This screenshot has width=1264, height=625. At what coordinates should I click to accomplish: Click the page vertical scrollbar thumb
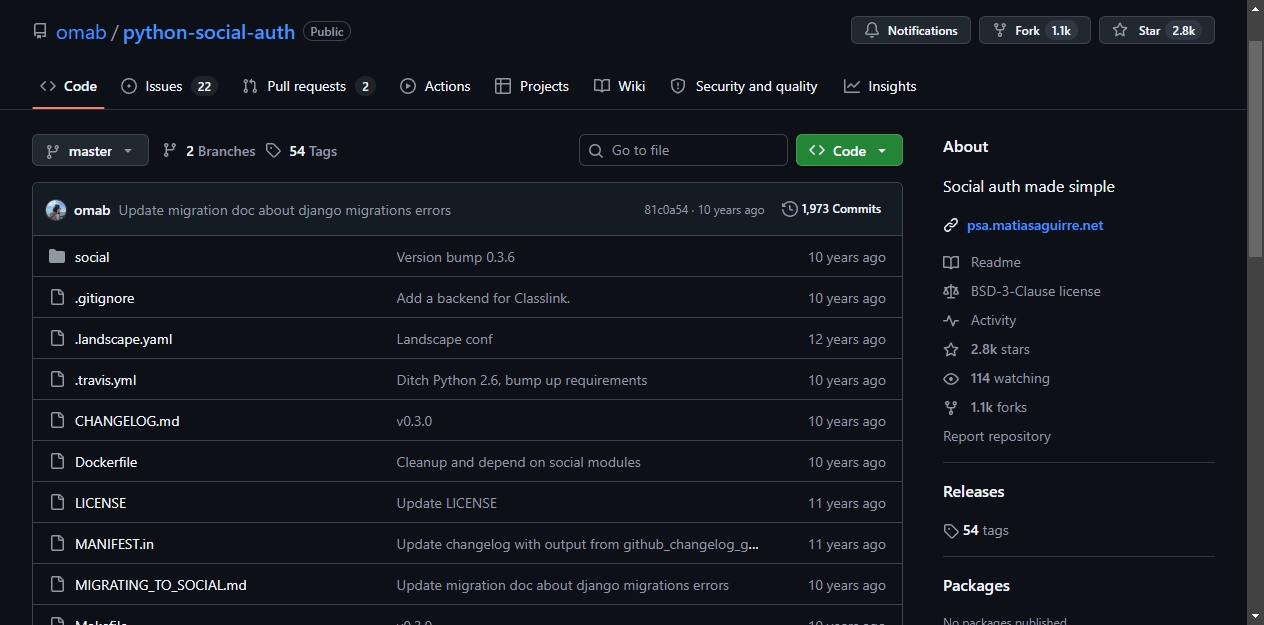click(x=1256, y=150)
